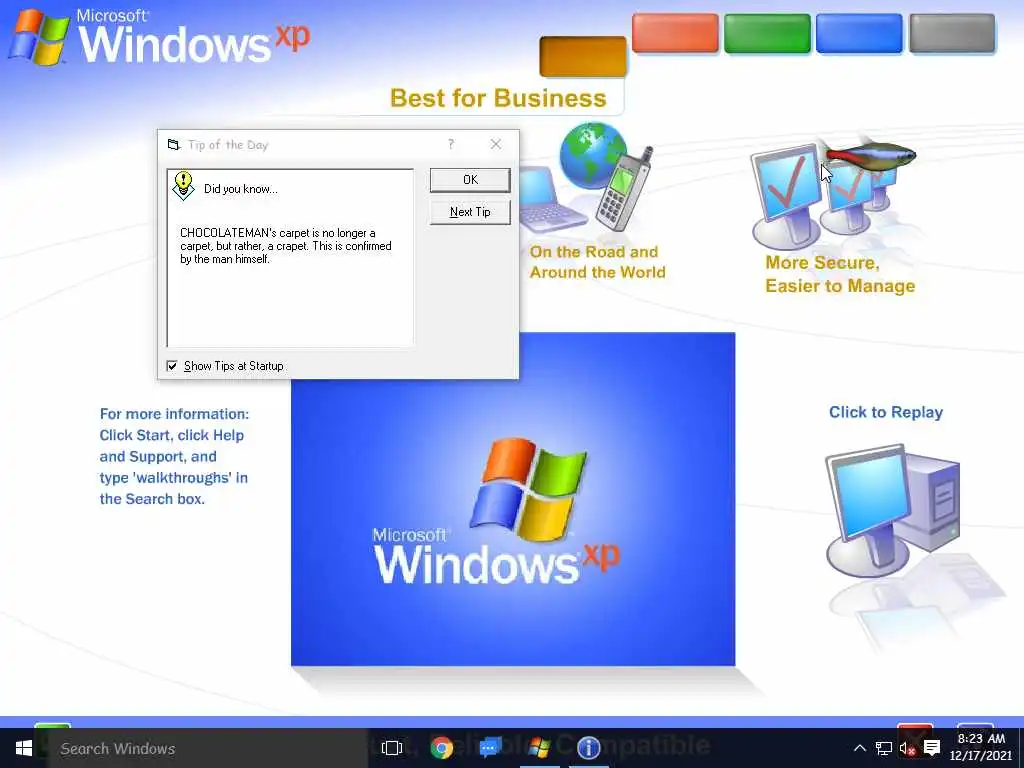
Task: Click the replay computer icon
Action: (891, 511)
